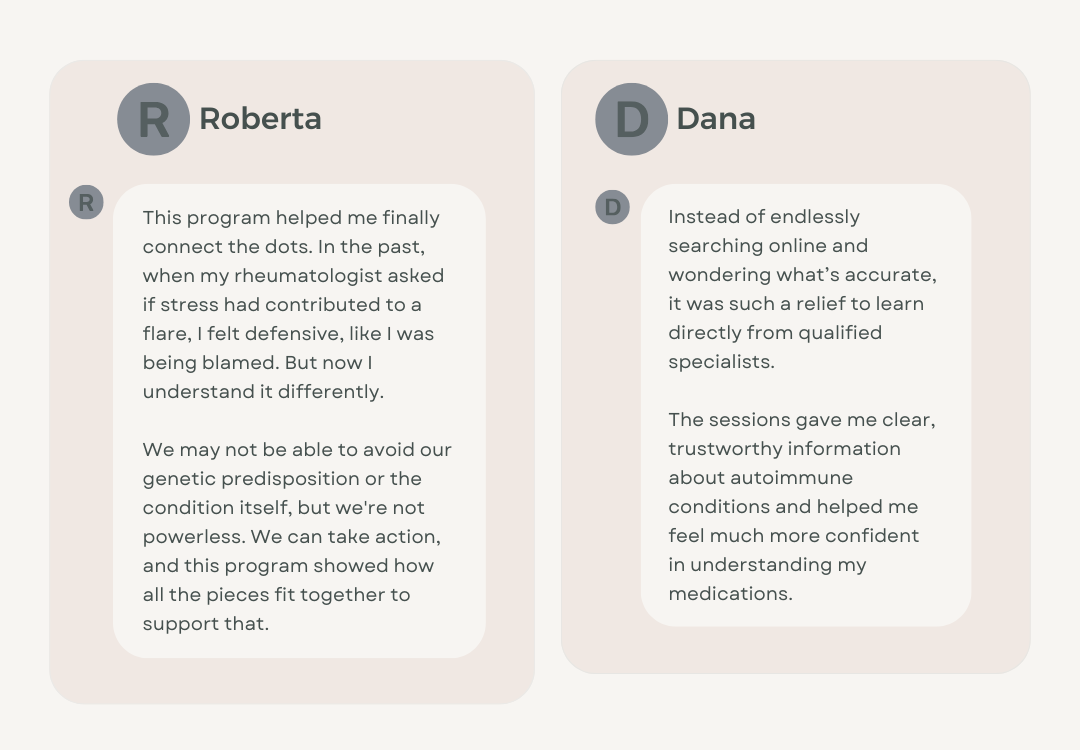1080x750 pixels.
Task: Select the small D avatar beside Dana's message
Action: (612, 207)
